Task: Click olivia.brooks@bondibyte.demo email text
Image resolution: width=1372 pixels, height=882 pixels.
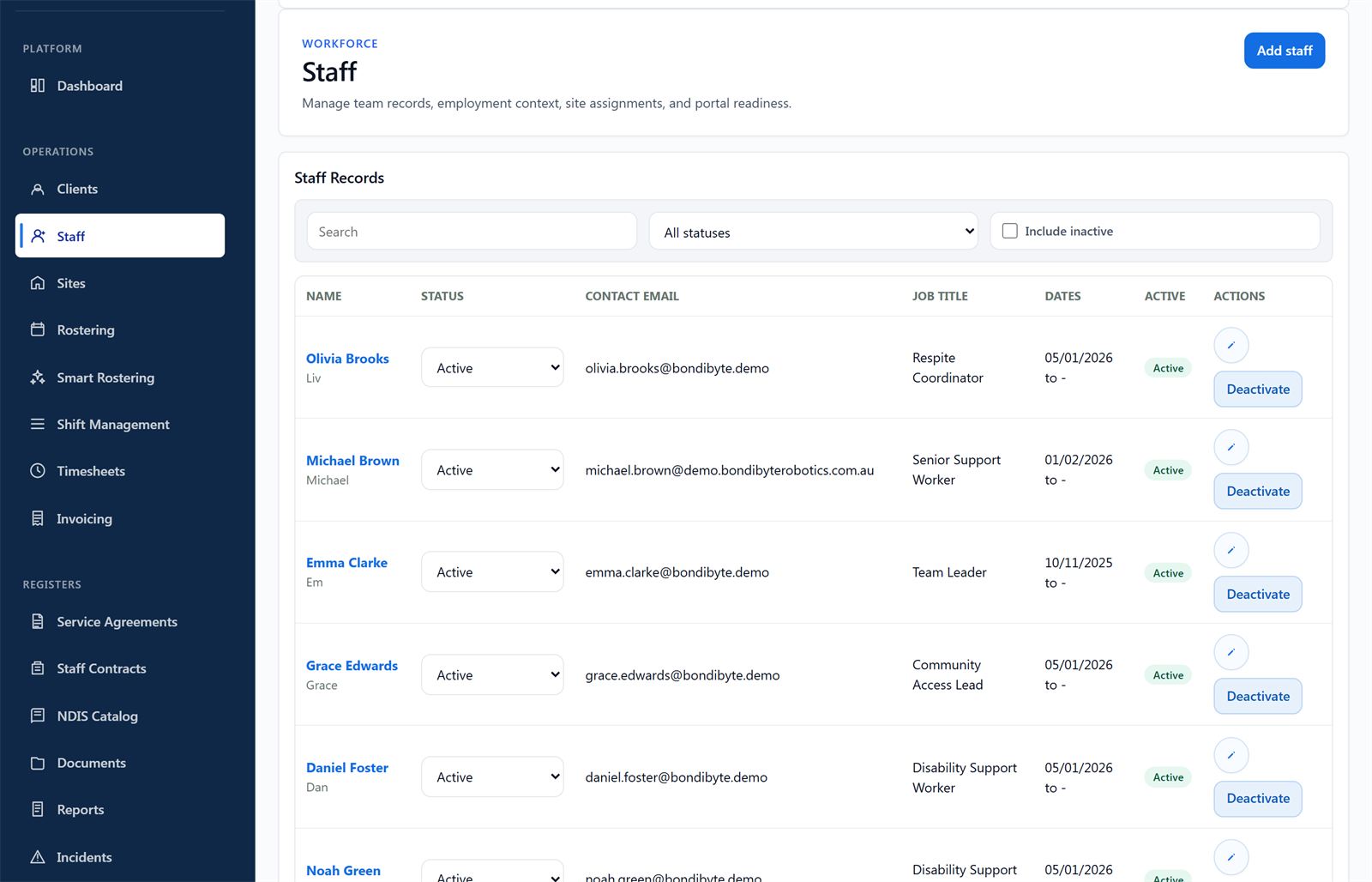Action: point(677,368)
